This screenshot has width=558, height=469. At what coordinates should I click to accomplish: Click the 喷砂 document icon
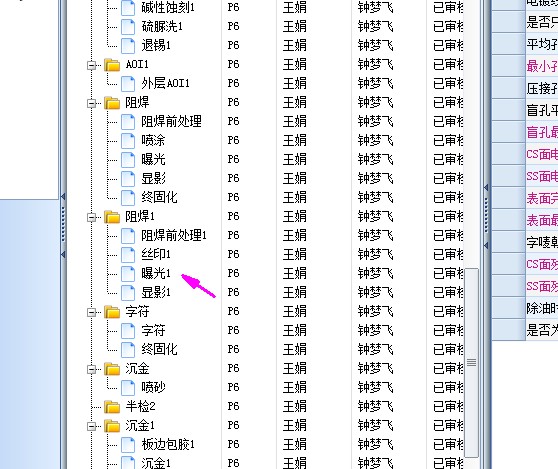pyautogui.click(x=128, y=387)
